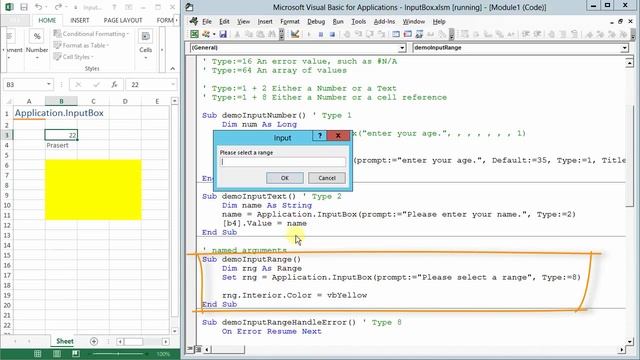Click the Excel sheet vertical scroll up arrow

coord(174,101)
